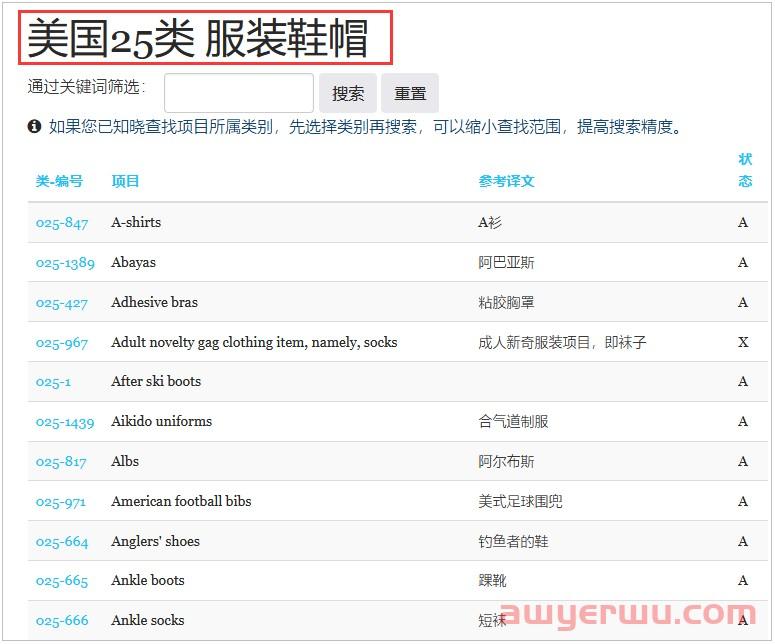Click the A status of A-shirts row
775x644 pixels.
pyautogui.click(x=743, y=222)
